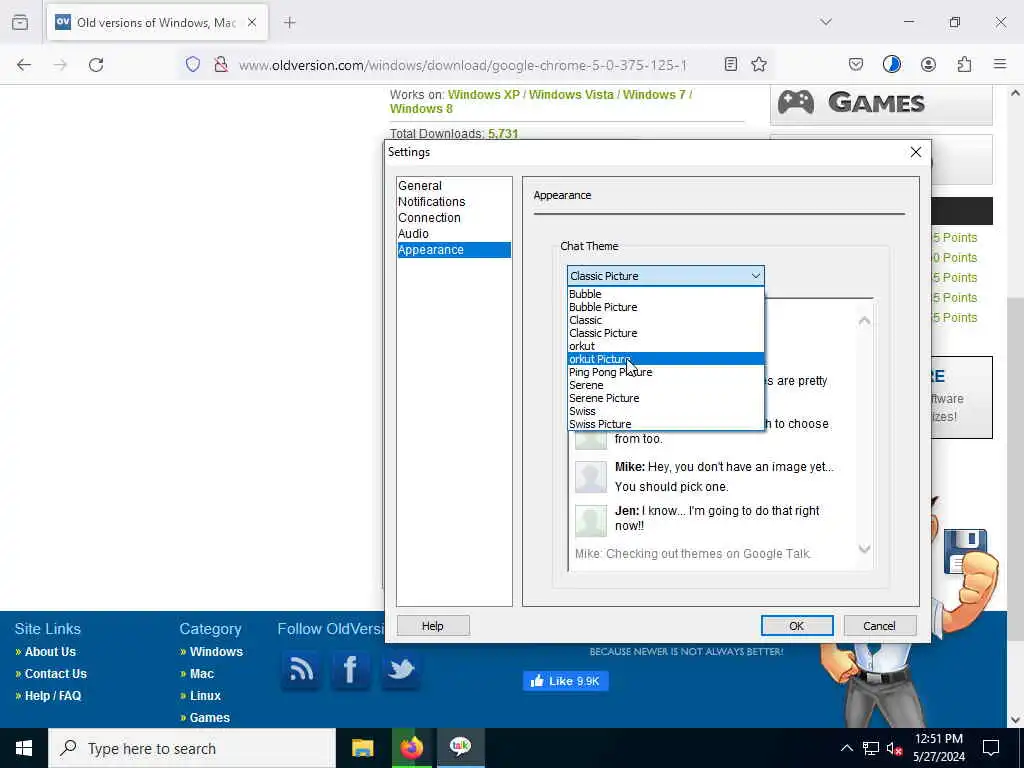Select Connection in Settings list
Image resolution: width=1024 pixels, height=768 pixels.
tap(454, 217)
